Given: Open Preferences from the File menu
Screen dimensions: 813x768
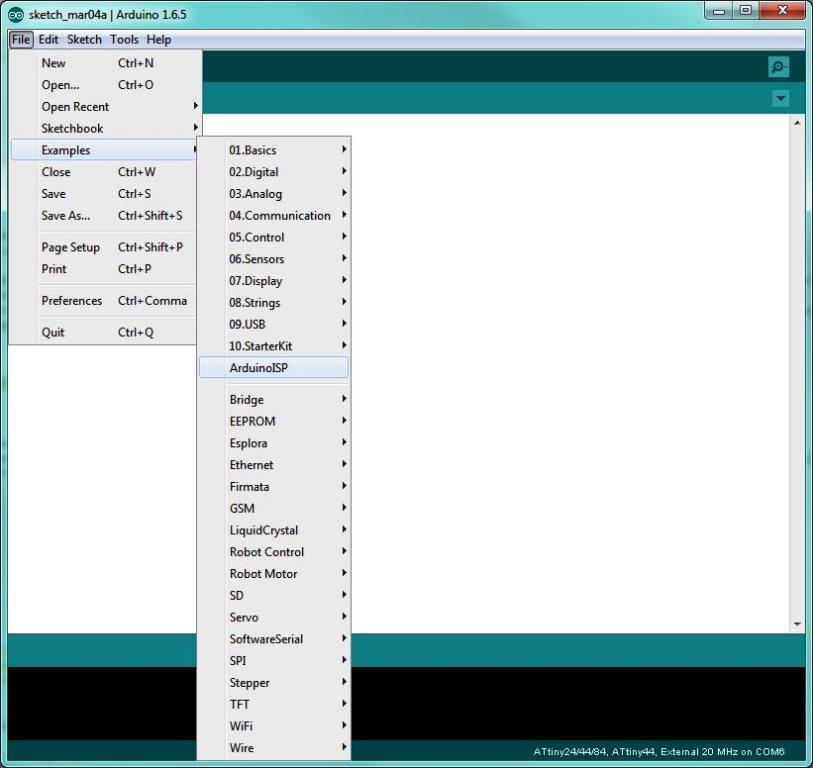Looking at the screenshot, I should [104, 301].
